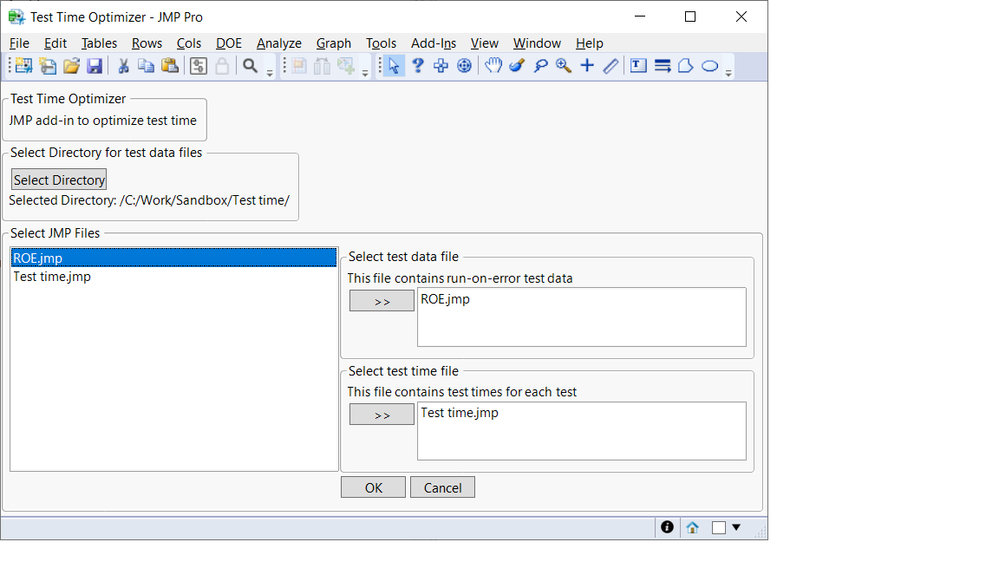
Task: Select the Lines arrow tool
Action: (x=662, y=66)
